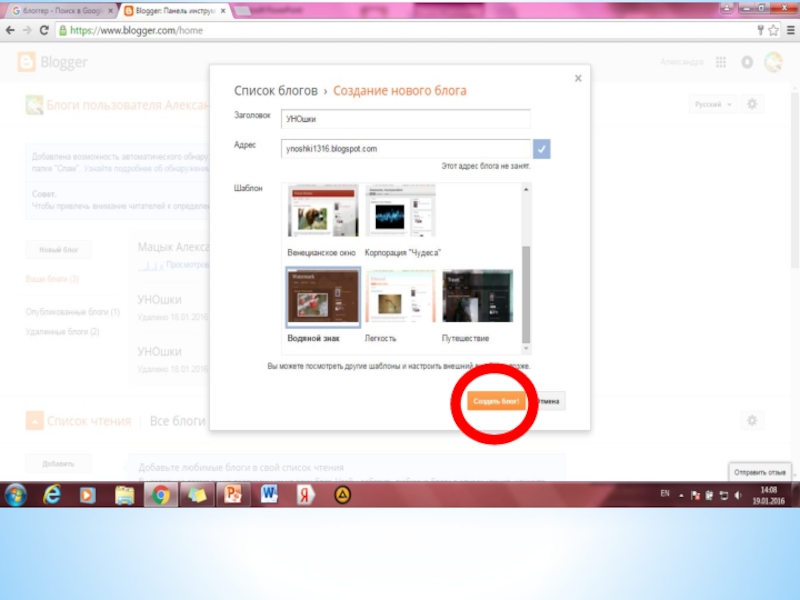The image size is (800, 600).
Task: Click the template list scroll-up arrow
Action: coord(526,189)
